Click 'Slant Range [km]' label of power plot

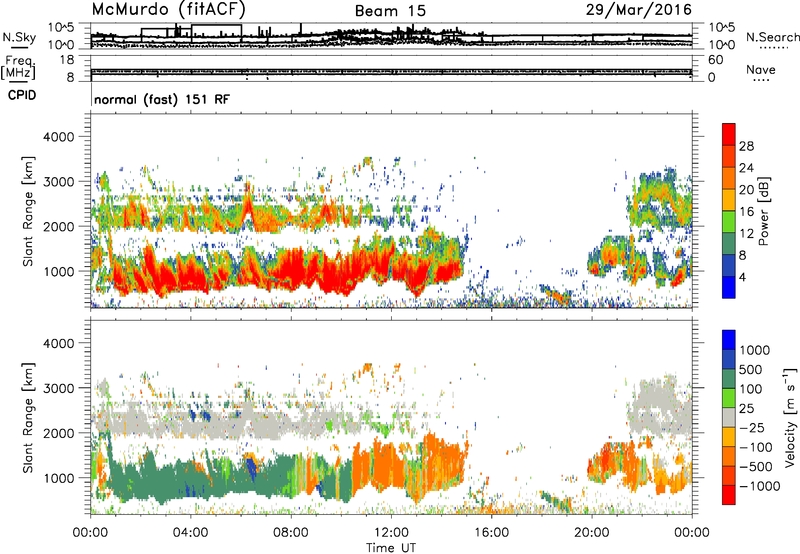(29, 211)
